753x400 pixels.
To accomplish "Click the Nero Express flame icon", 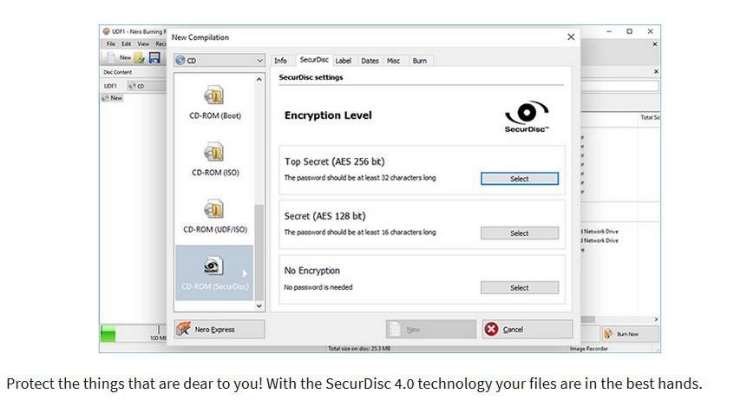I will tap(183, 329).
